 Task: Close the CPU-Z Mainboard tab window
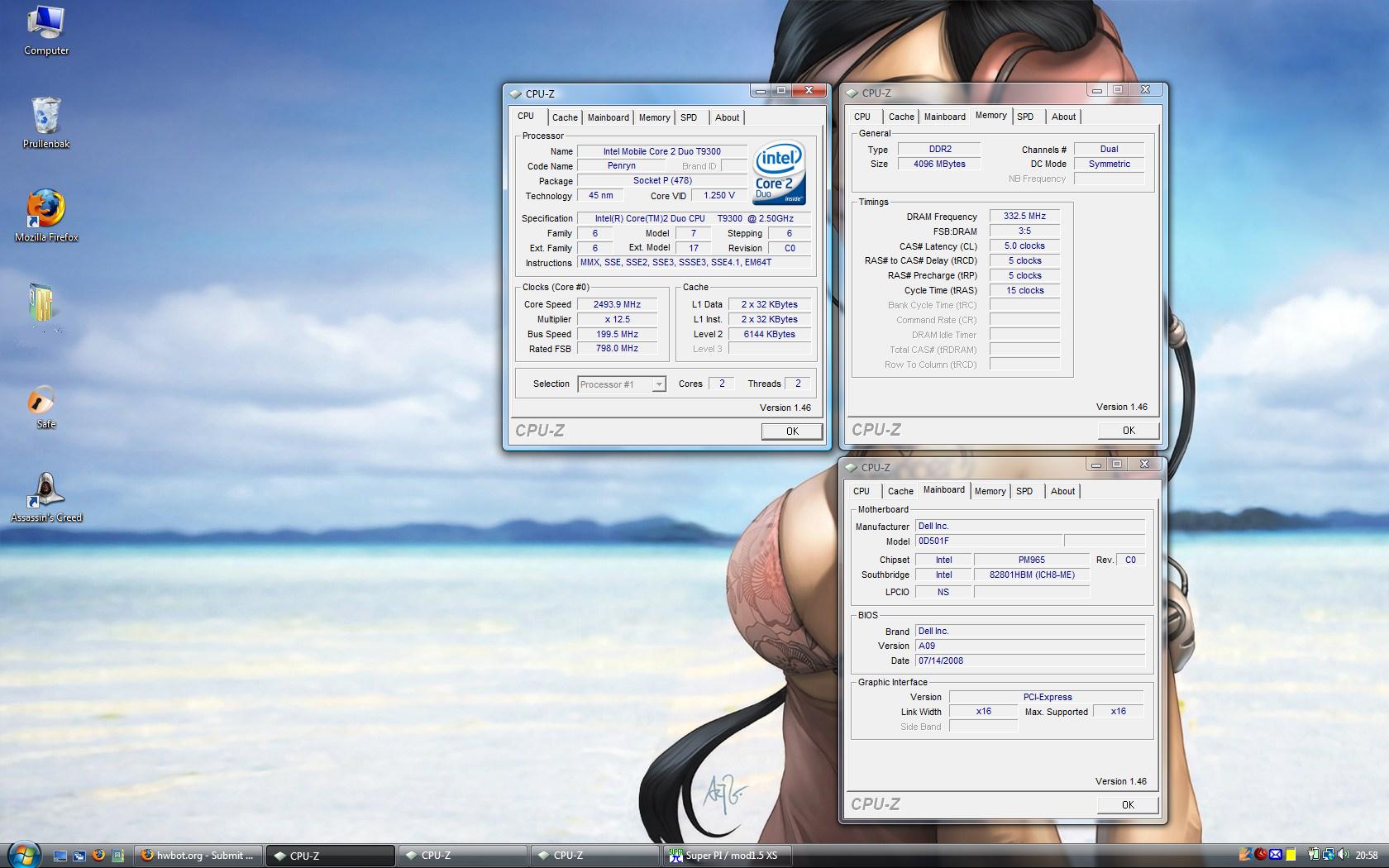tap(1145, 465)
